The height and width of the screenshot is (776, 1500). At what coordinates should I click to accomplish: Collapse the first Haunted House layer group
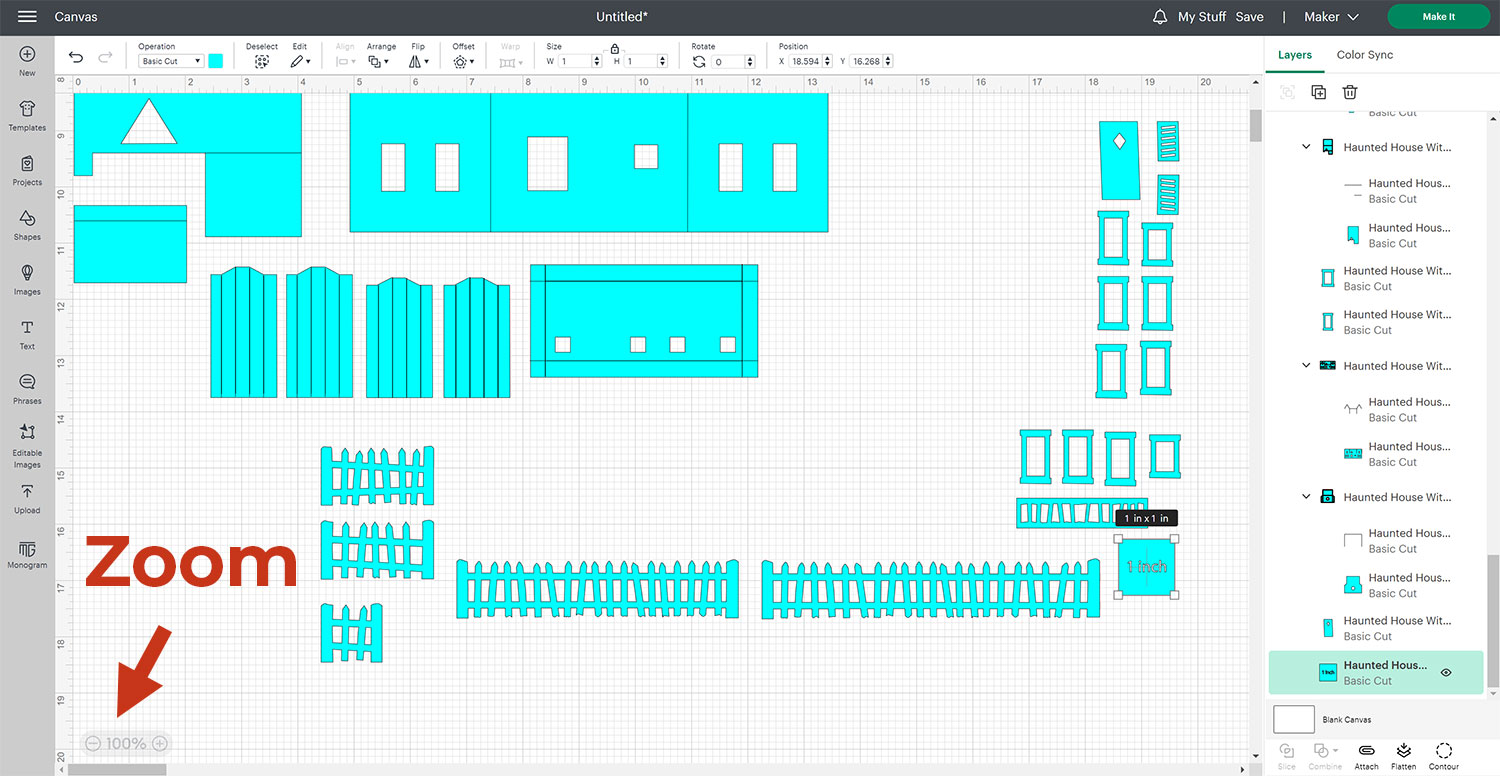click(x=1306, y=147)
